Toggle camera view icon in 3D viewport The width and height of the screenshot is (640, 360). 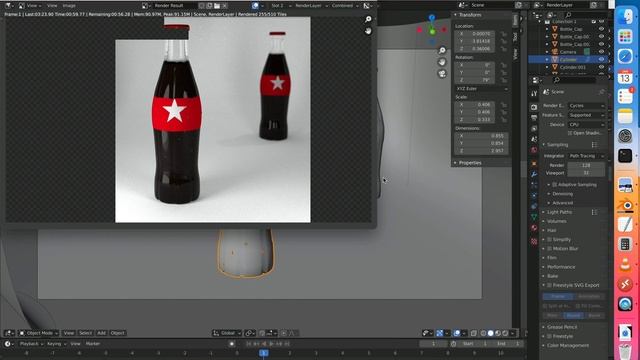(x=442, y=74)
